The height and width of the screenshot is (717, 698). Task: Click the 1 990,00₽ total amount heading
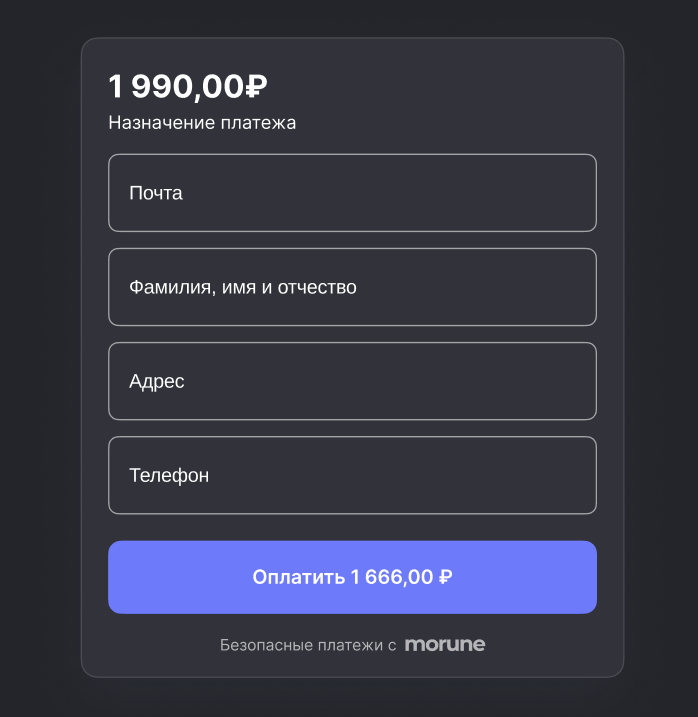point(187,87)
